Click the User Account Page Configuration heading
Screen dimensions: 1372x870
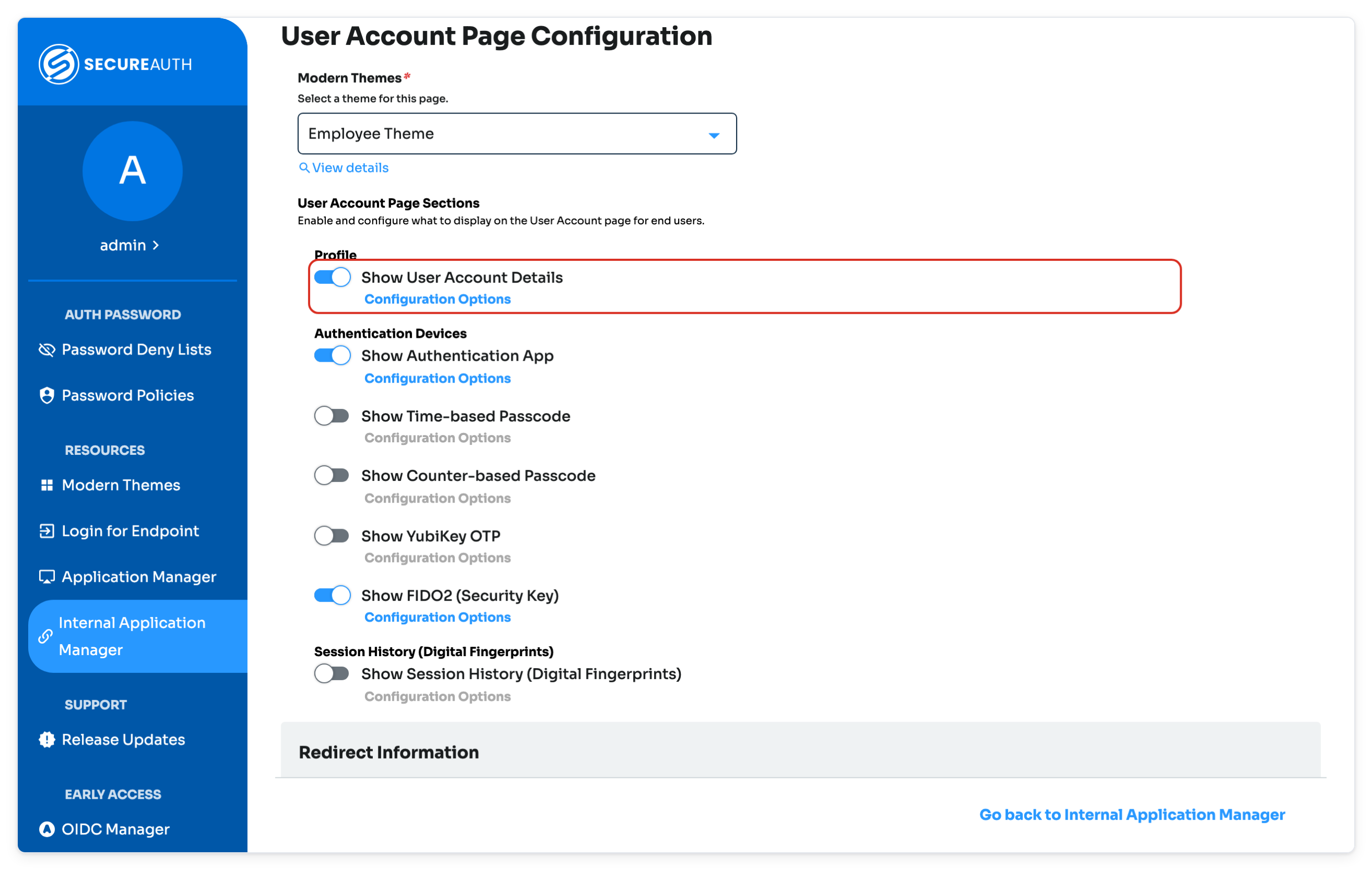[496, 36]
